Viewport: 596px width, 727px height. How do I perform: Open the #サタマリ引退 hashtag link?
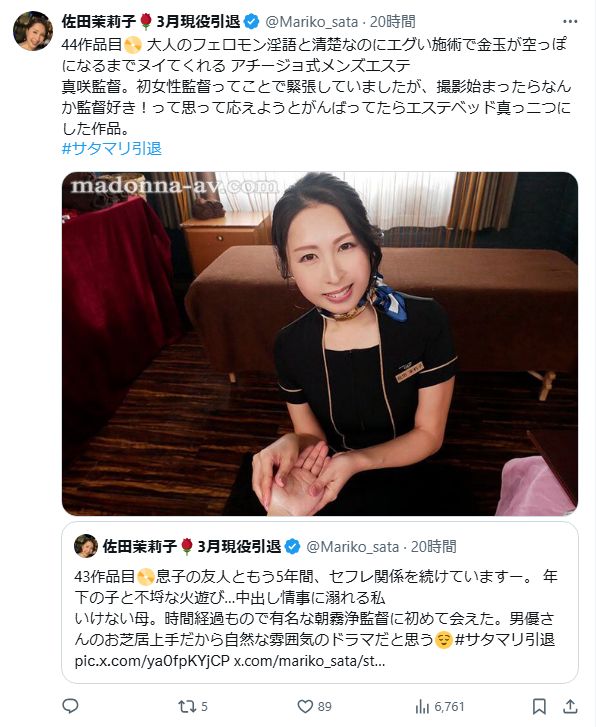[x=112, y=149]
